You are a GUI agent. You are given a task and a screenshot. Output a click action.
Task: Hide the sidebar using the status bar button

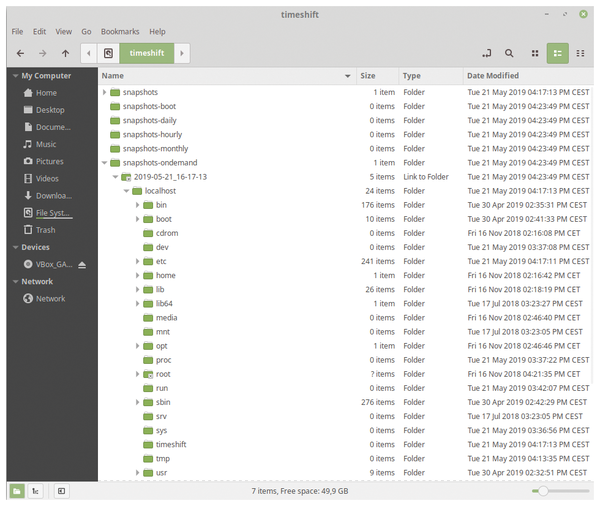click(x=61, y=491)
